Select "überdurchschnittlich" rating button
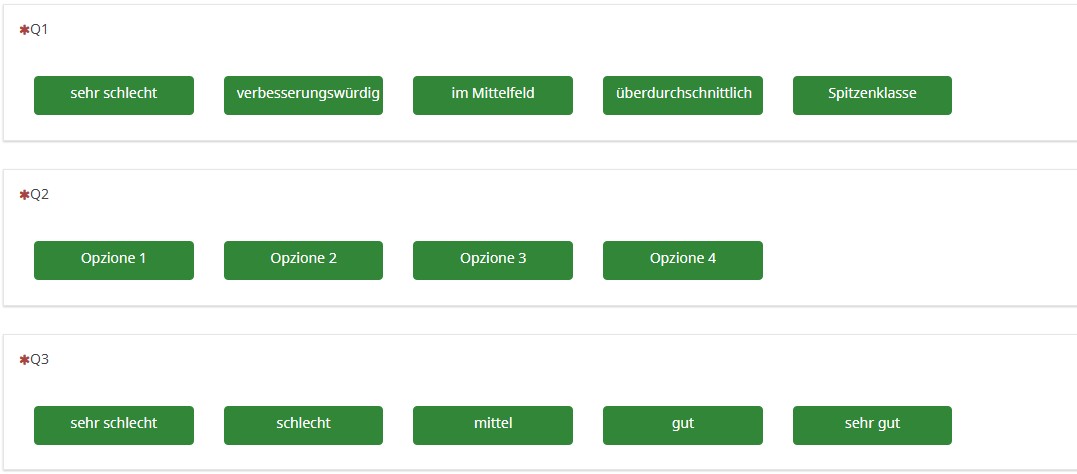Screen dimensions: 1077x474 tap(682, 95)
